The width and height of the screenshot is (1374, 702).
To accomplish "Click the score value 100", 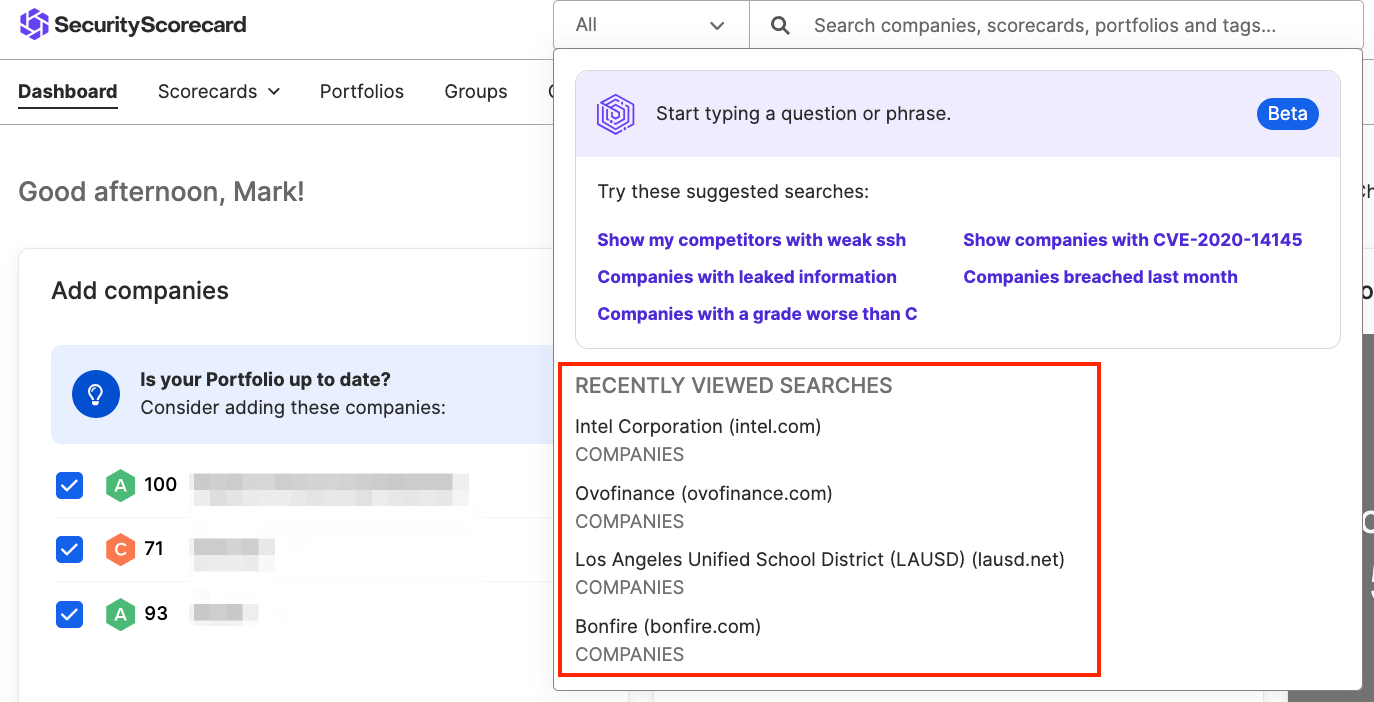I will (x=161, y=485).
